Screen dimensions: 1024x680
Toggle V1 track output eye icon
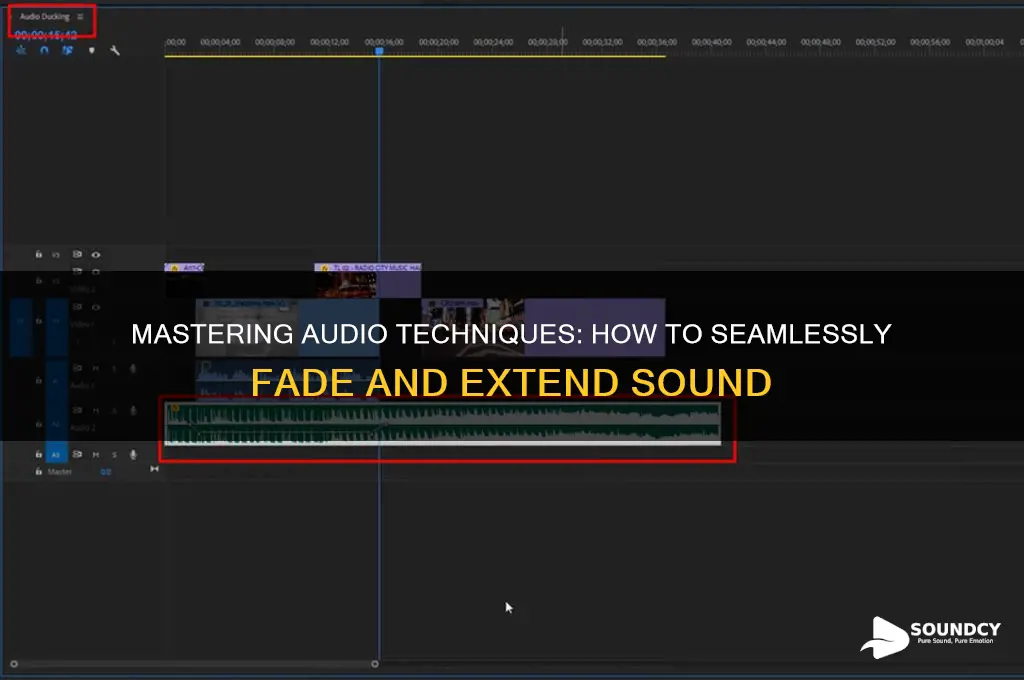(x=96, y=307)
